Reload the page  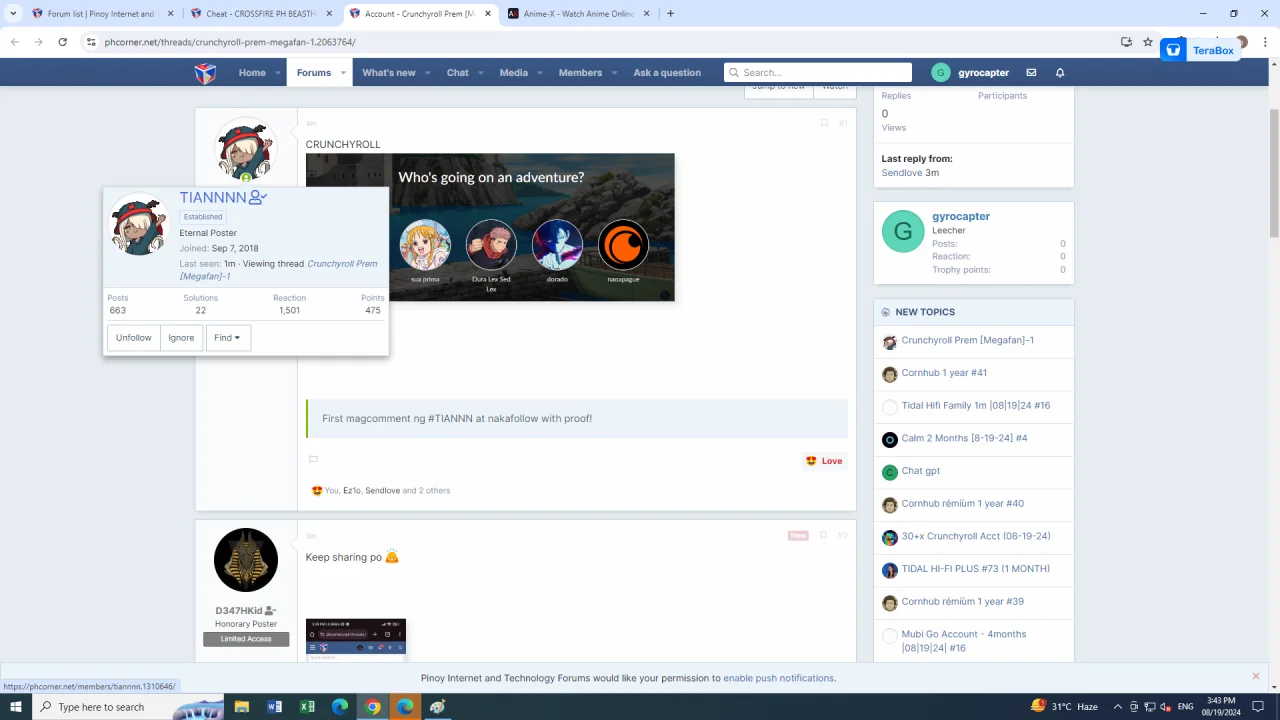62,42
